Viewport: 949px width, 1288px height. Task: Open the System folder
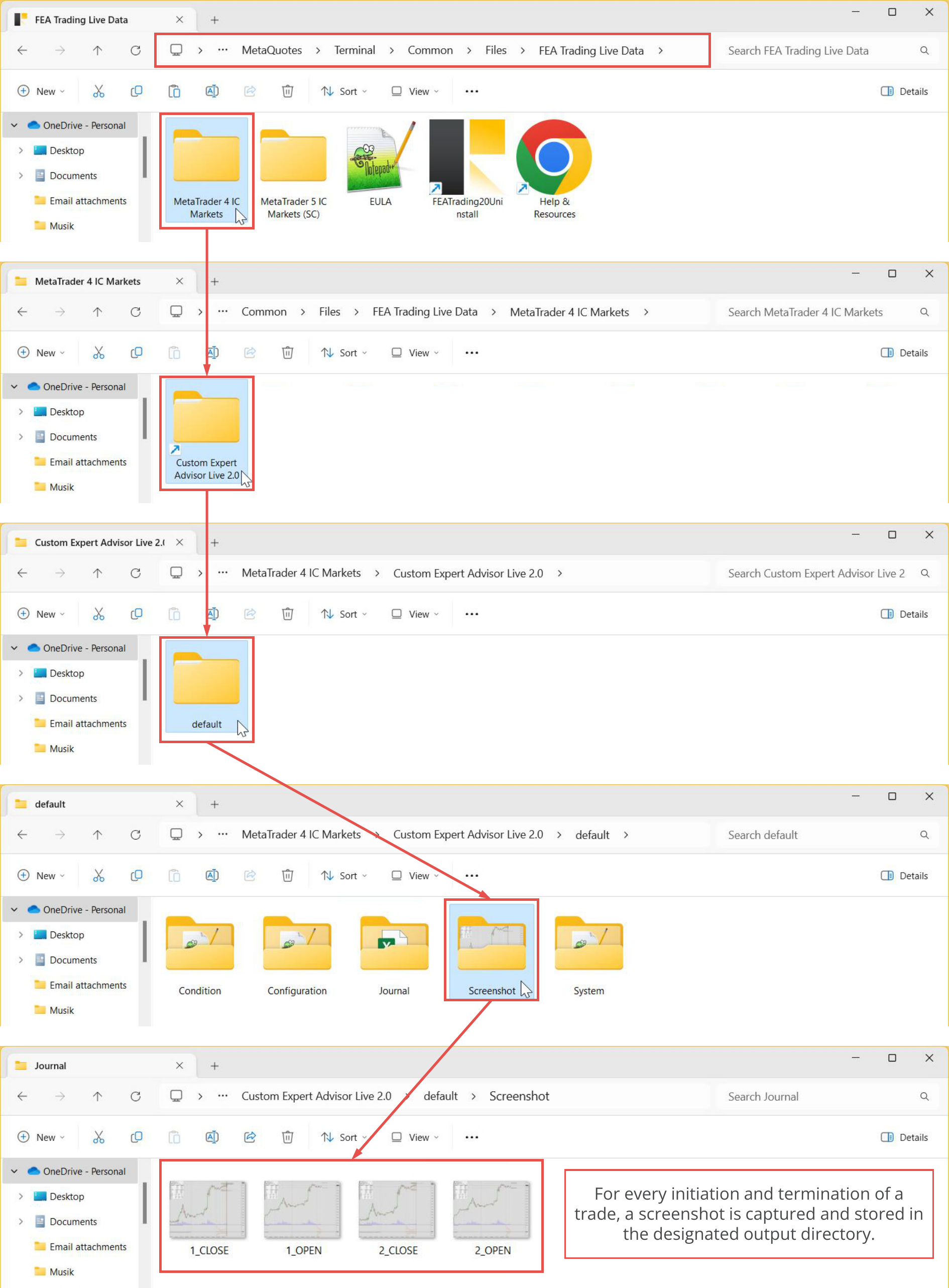(588, 957)
